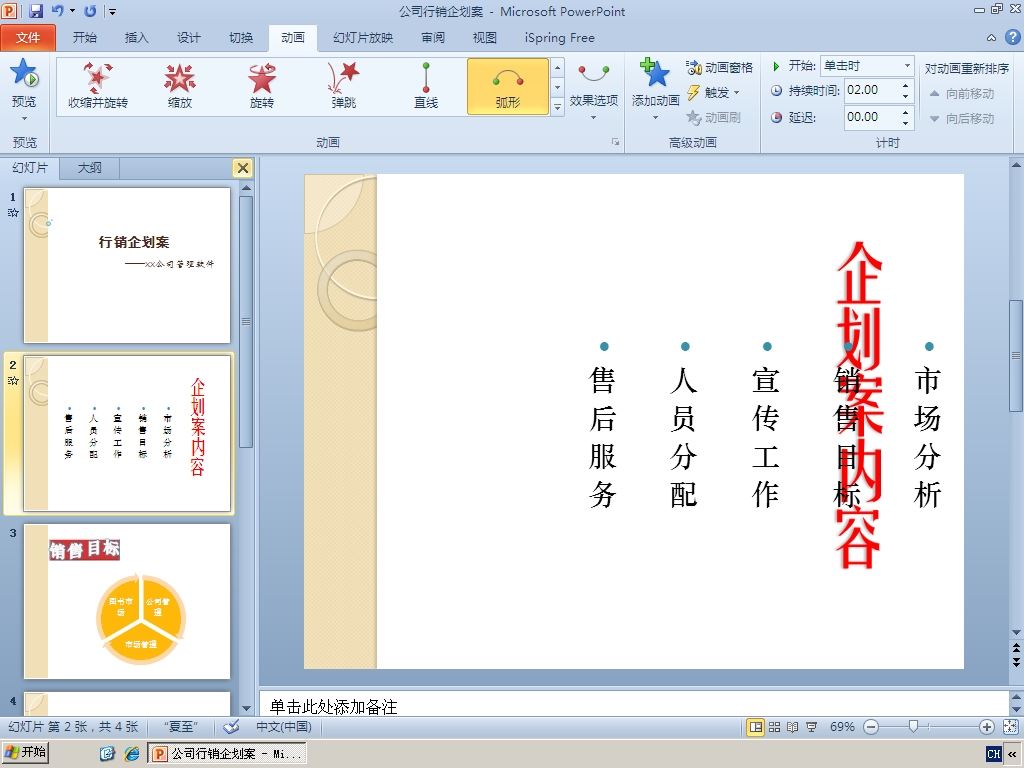
Task: Click the PowerPoint Help question icon
Action: [1012, 38]
